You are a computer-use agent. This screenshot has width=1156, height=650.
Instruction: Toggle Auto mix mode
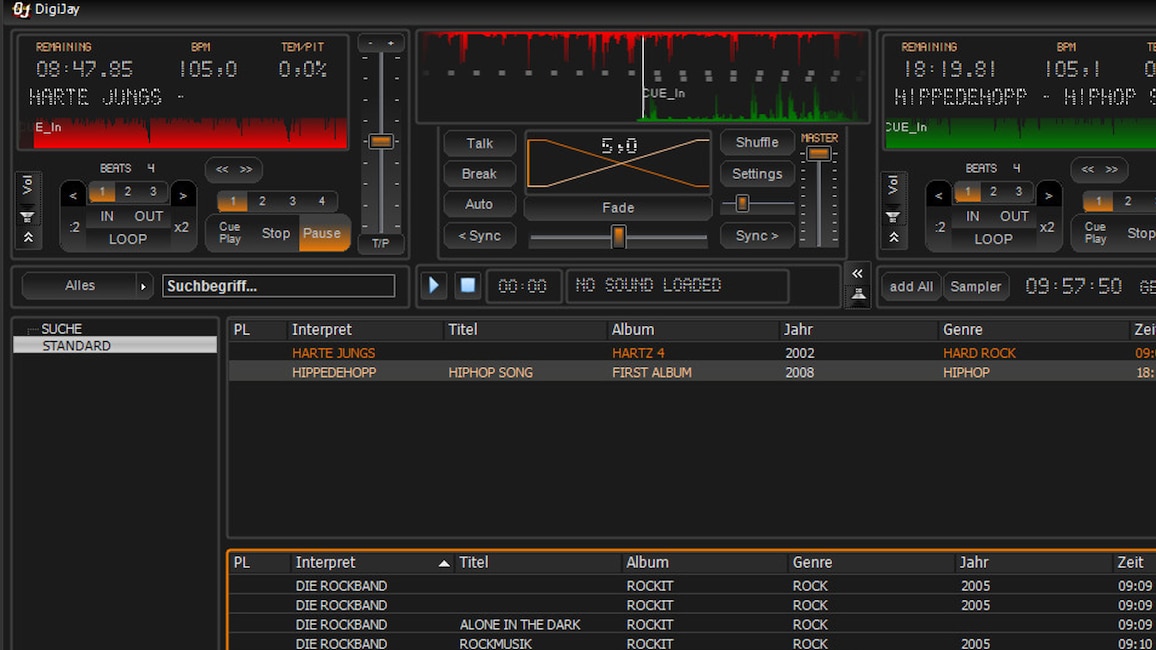point(479,204)
